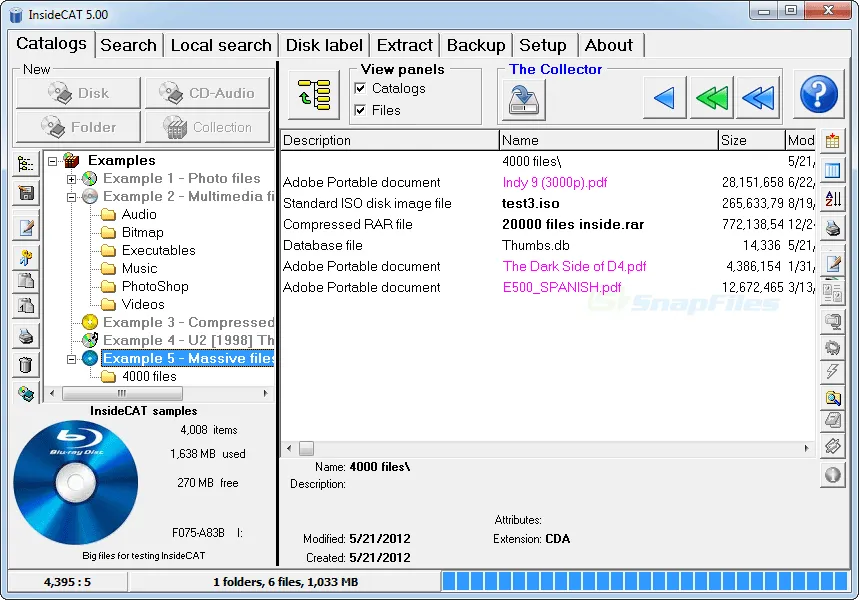Screen dimensions: 859x600
Task: Open the Backup tab
Action: click(475, 45)
